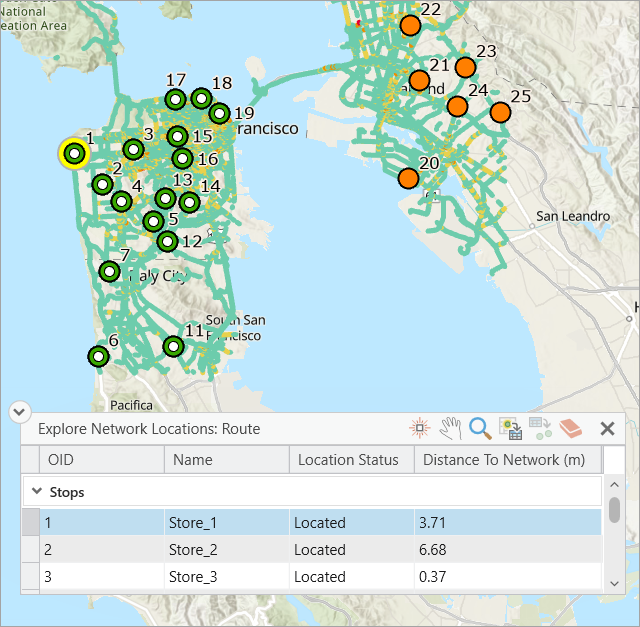Select the pan hand tool

(450, 429)
